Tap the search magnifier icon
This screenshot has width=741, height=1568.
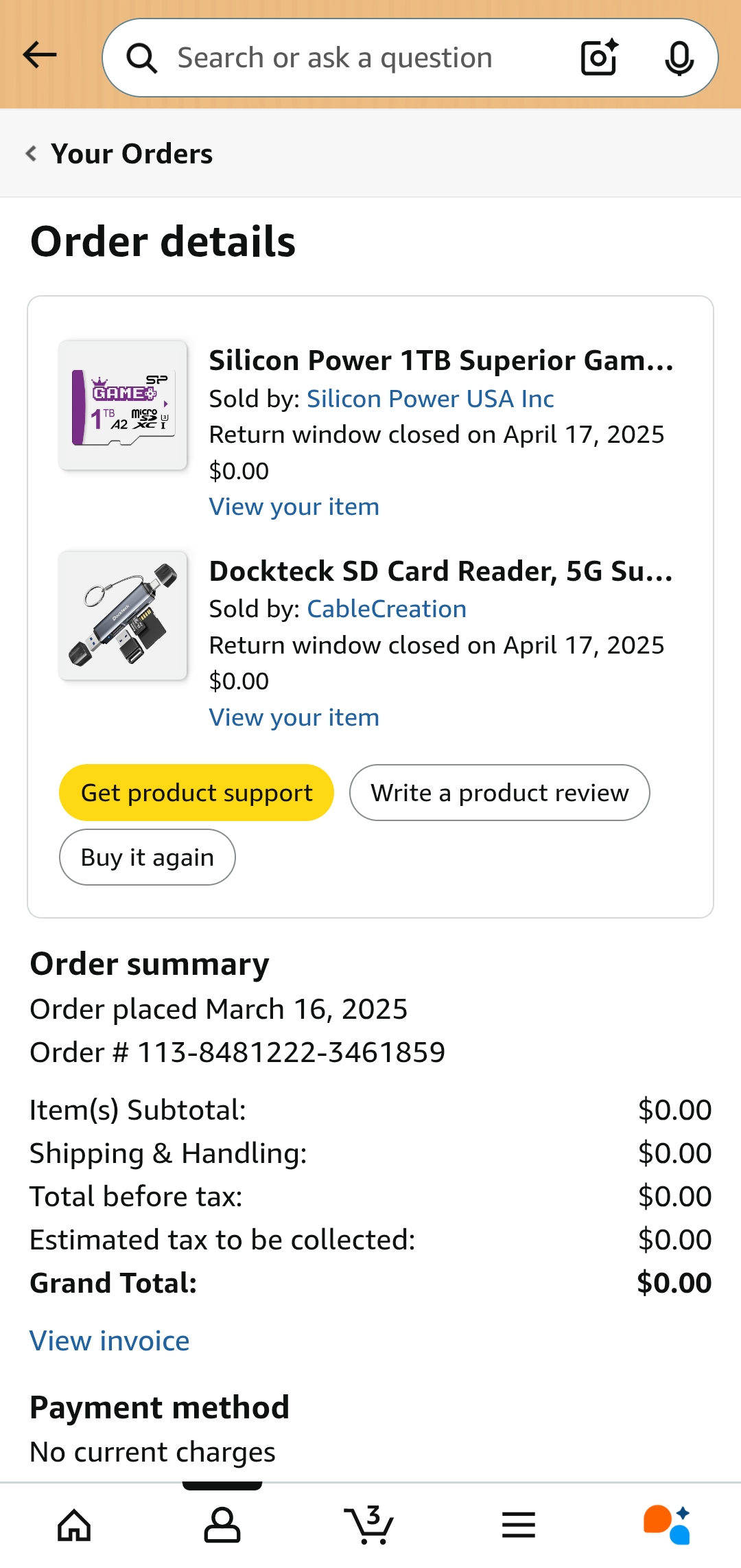tap(142, 58)
